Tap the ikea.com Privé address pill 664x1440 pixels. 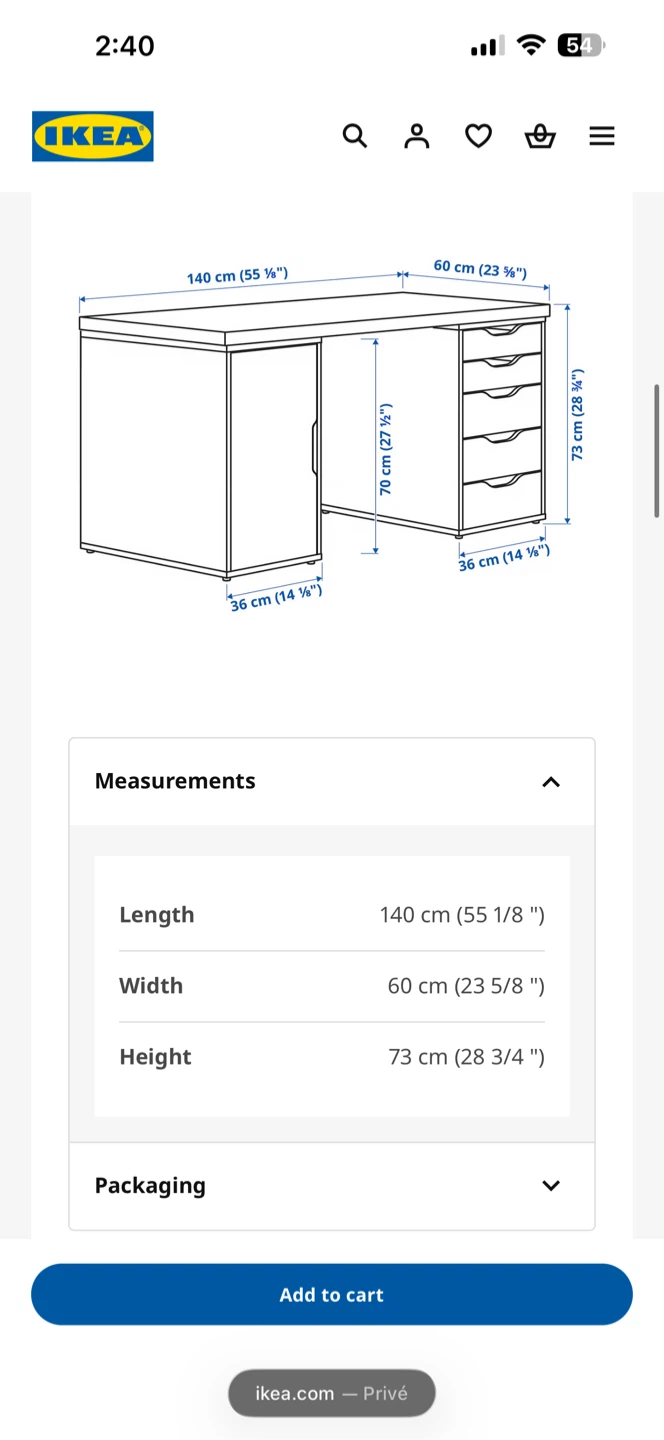click(x=332, y=1393)
